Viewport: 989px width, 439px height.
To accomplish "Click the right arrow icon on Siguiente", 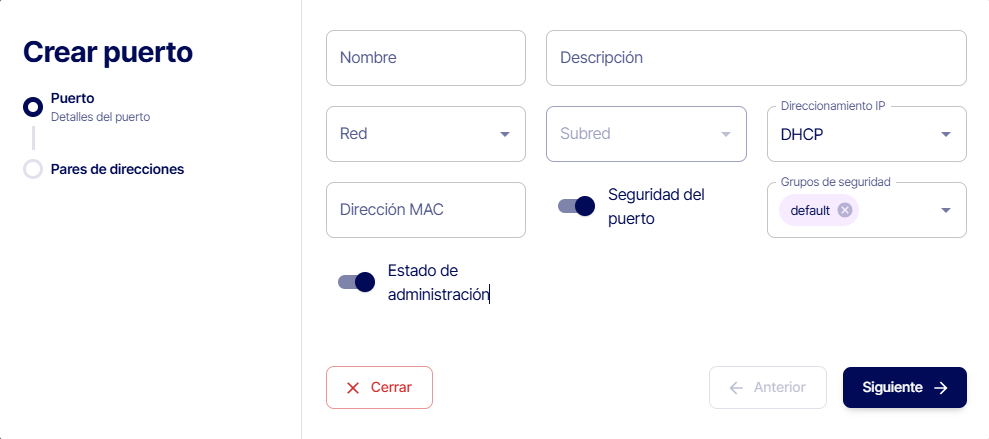I will [x=940, y=388].
